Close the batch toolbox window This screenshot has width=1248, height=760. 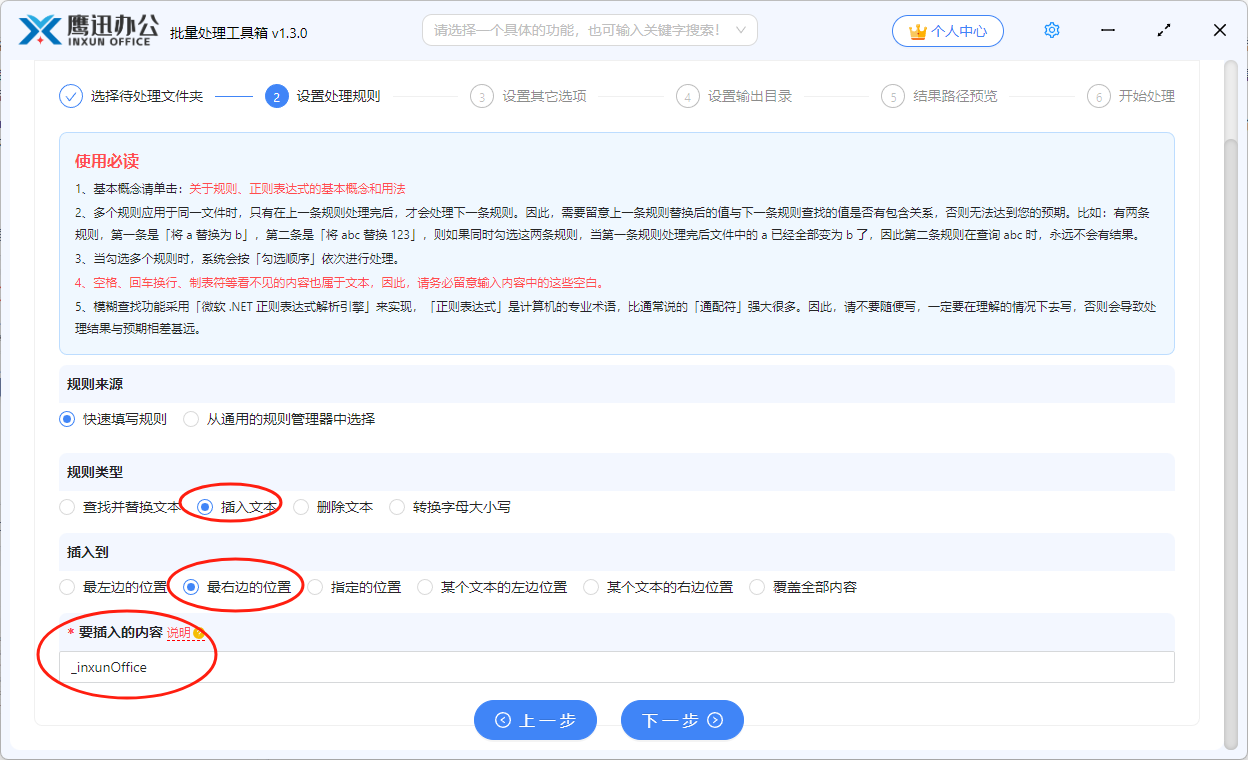(x=1220, y=30)
